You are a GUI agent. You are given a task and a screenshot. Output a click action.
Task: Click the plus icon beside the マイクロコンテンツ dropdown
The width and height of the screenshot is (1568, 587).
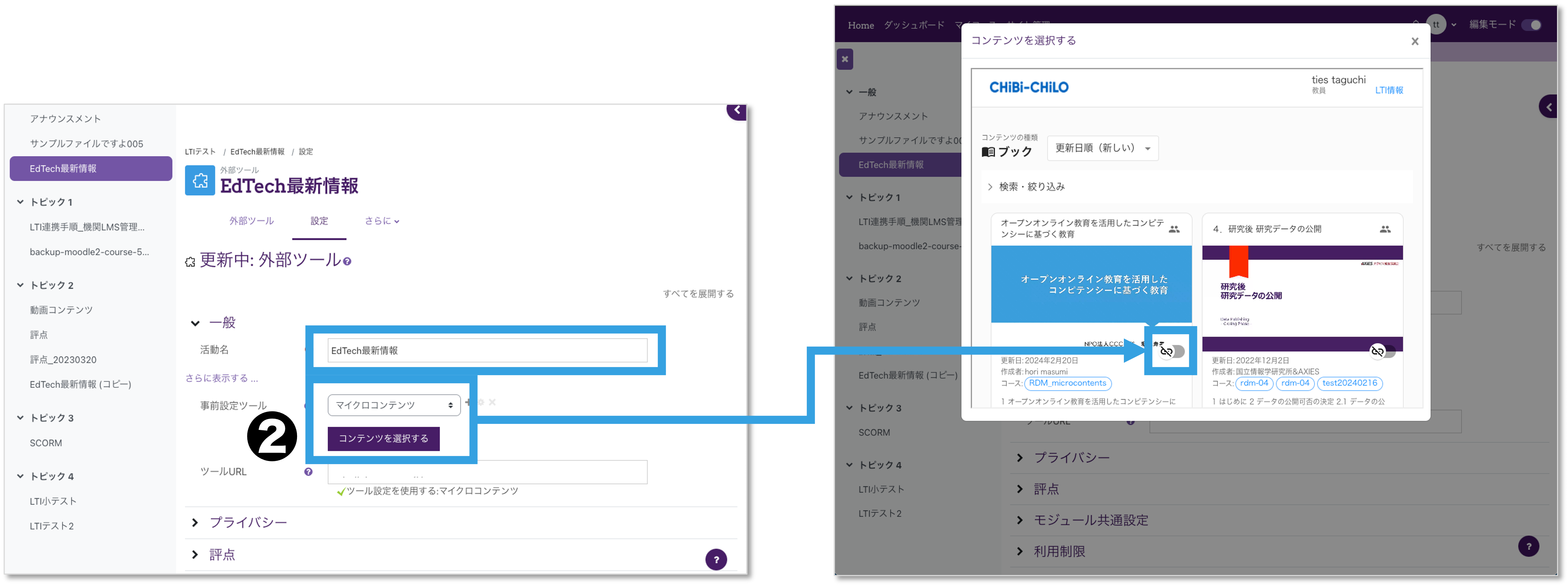467,402
